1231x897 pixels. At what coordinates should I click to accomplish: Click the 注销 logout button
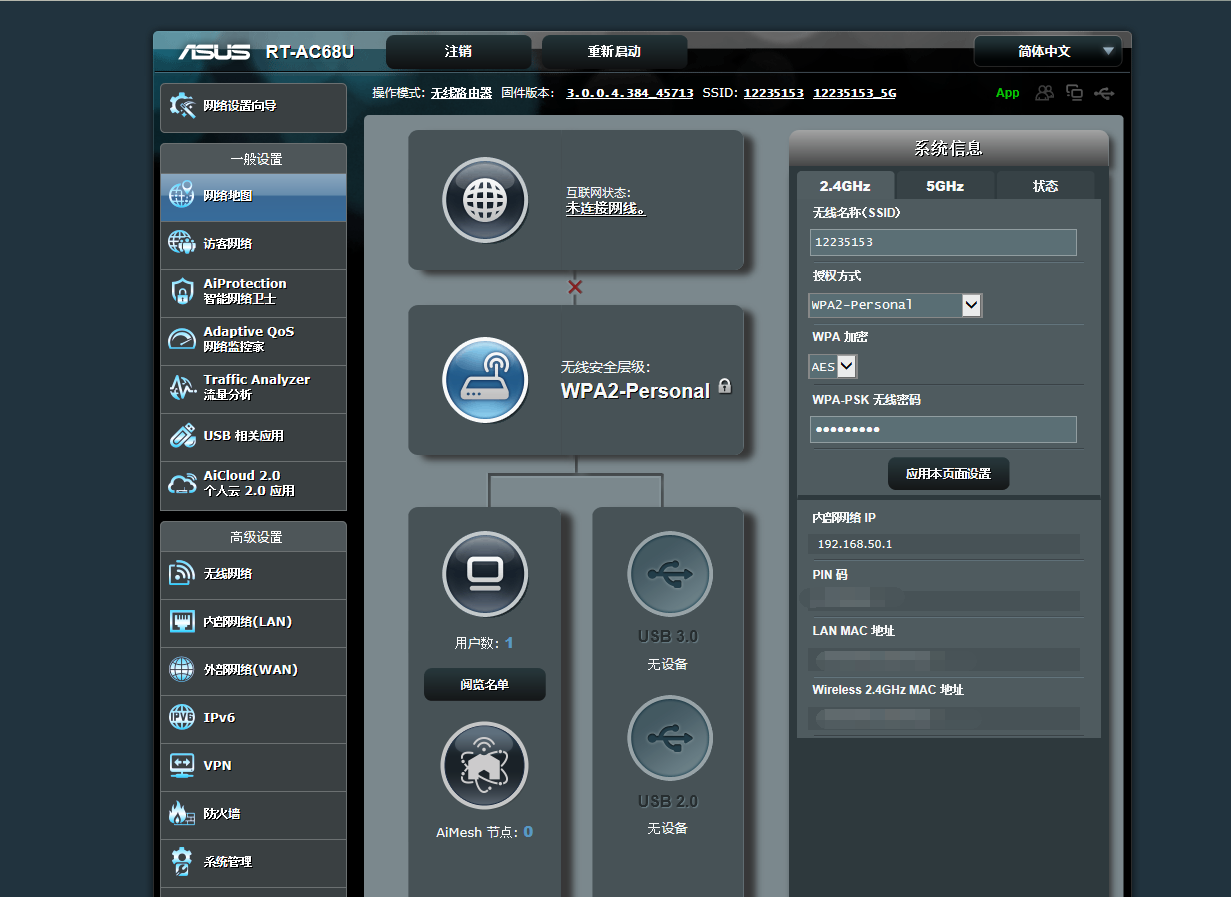click(459, 52)
